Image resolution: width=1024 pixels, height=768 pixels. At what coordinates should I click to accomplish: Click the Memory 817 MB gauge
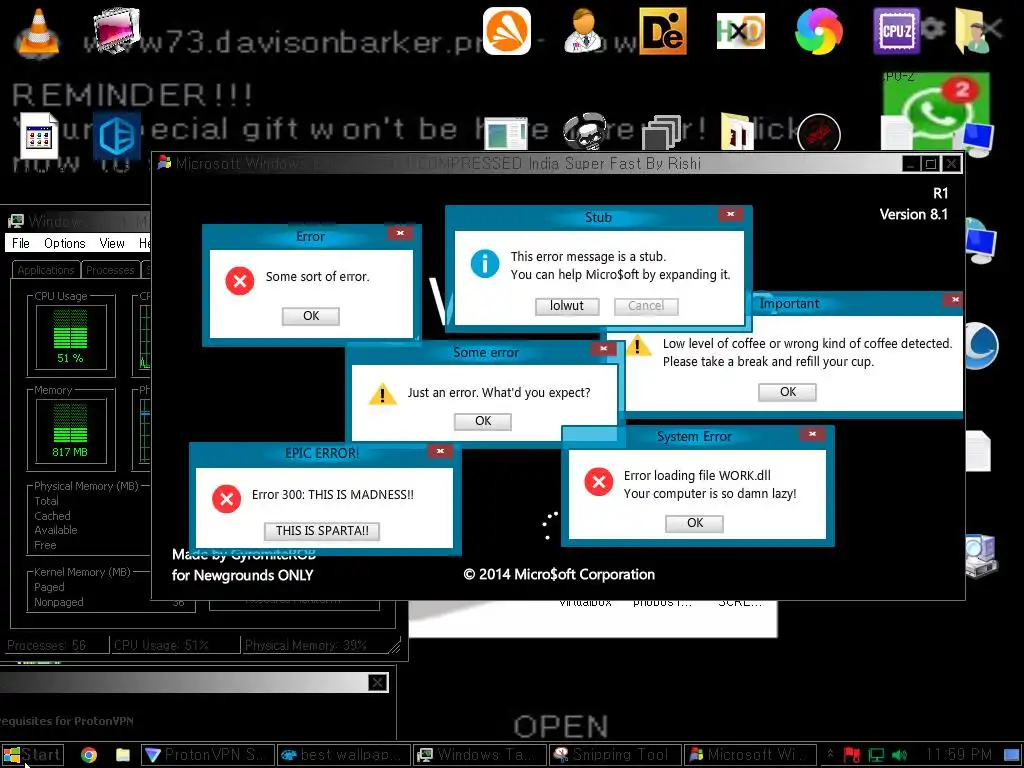click(x=71, y=431)
